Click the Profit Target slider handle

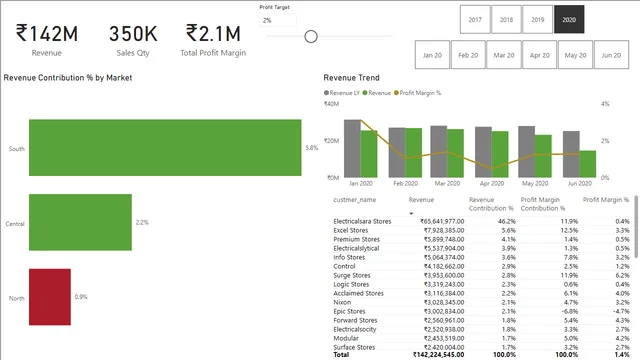[311, 37]
